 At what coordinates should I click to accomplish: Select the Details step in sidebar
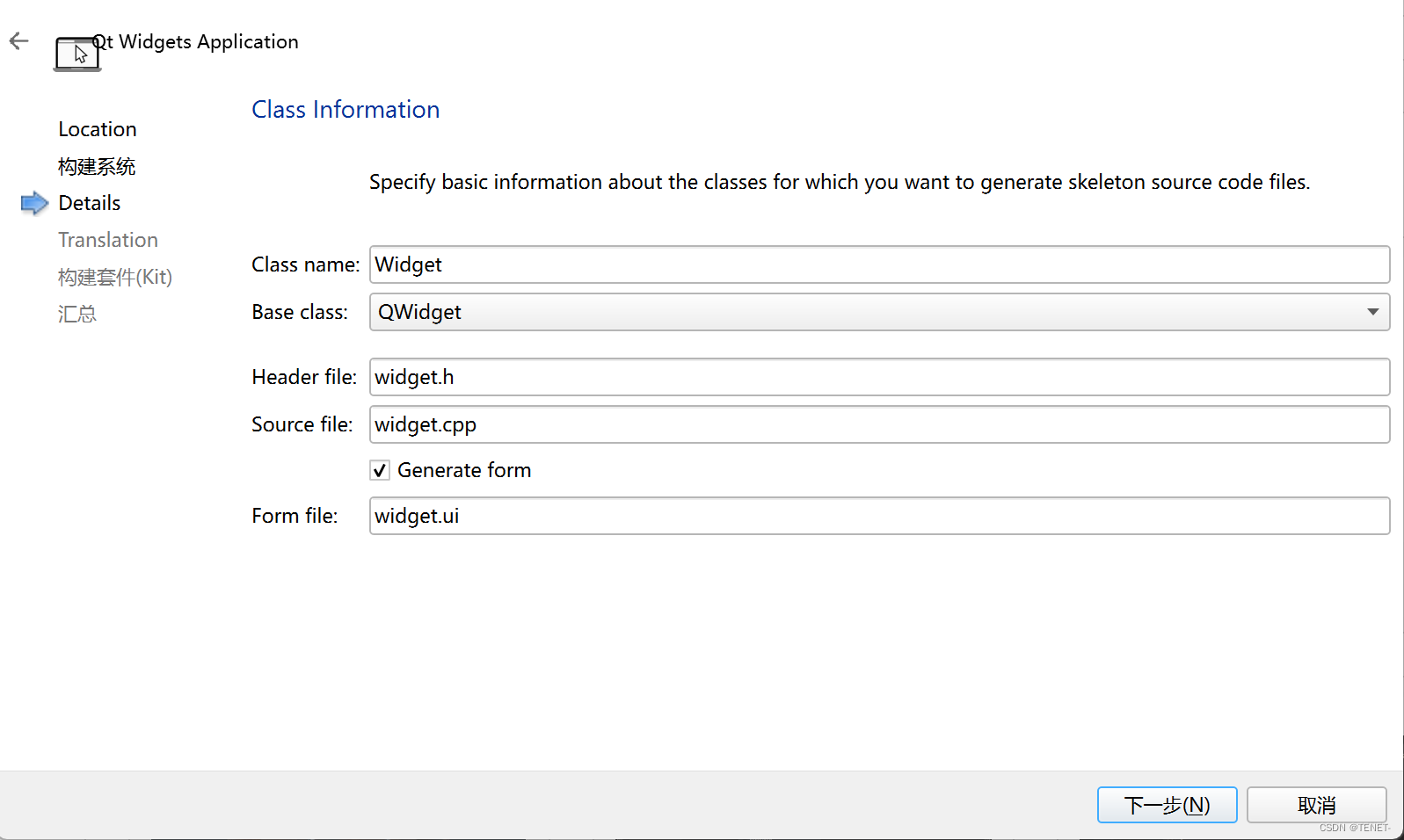89,203
